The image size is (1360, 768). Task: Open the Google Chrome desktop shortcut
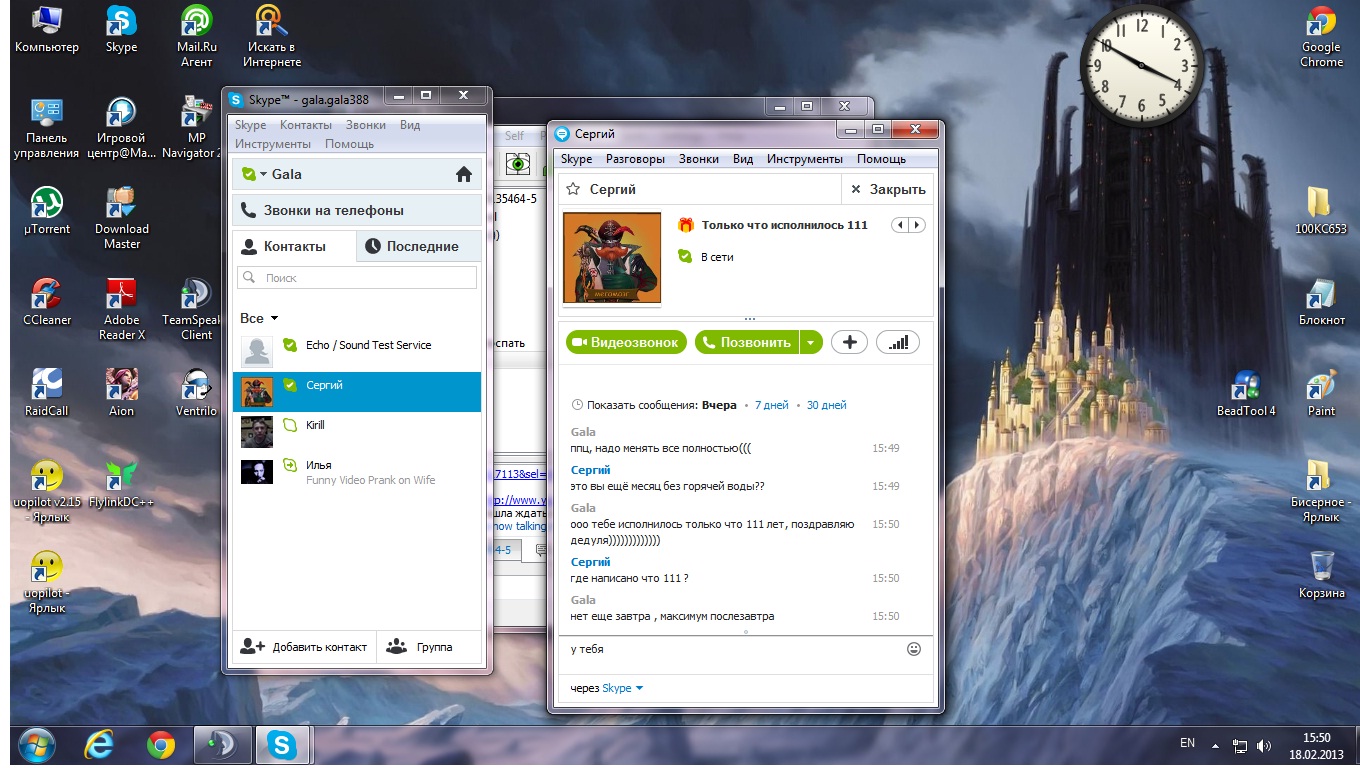pyautogui.click(x=1321, y=37)
